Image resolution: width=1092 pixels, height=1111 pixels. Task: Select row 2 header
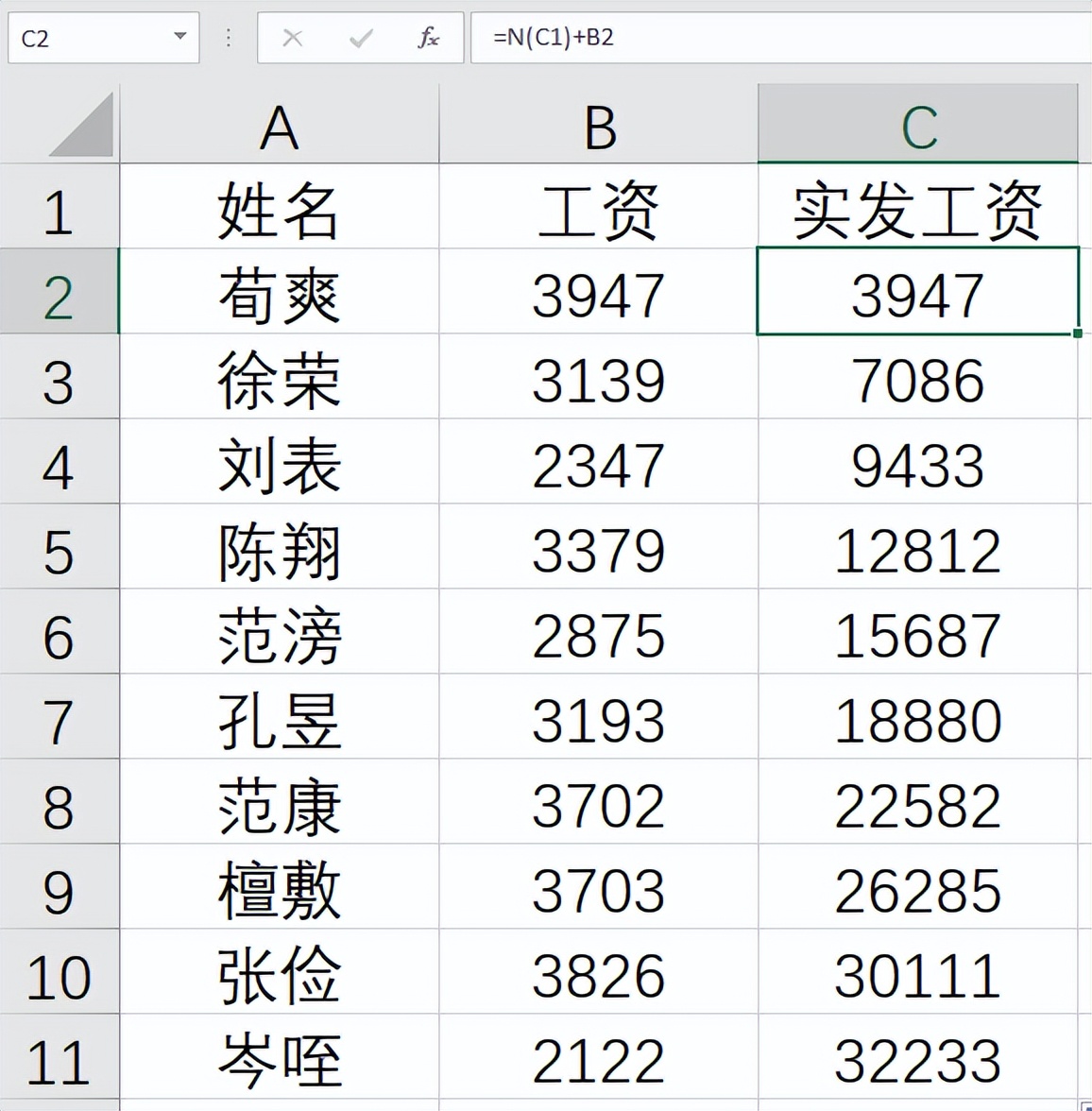(60, 291)
